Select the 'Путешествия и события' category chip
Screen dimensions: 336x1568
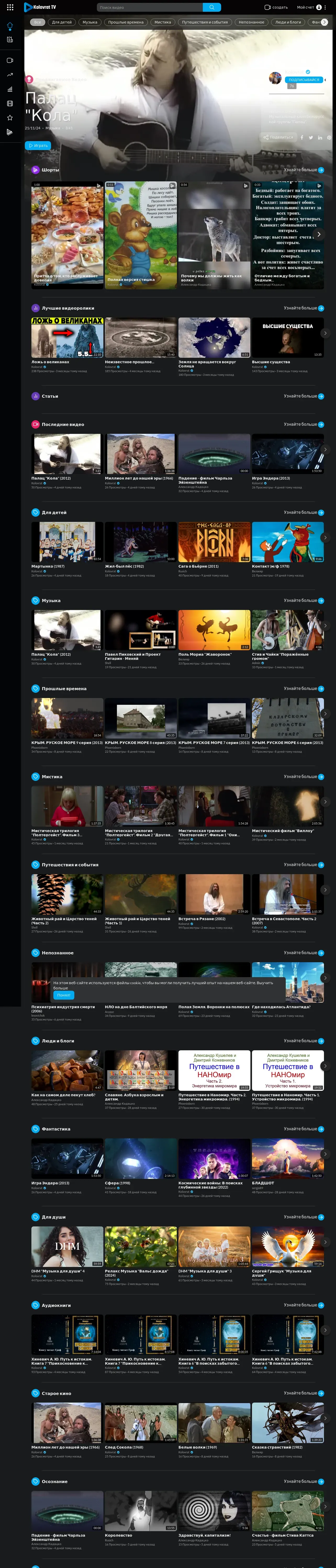[205, 22]
